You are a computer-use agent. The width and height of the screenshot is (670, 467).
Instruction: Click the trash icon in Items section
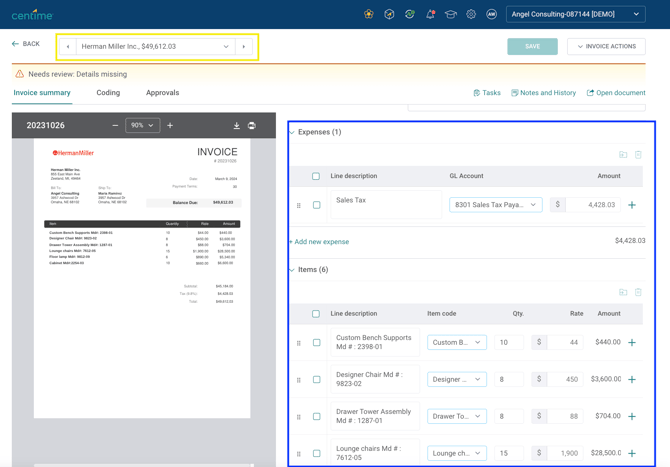point(638,292)
